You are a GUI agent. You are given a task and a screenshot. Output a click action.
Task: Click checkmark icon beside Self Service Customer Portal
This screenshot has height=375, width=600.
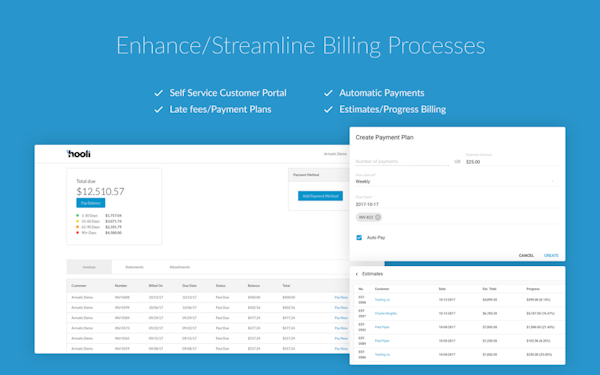click(x=158, y=93)
